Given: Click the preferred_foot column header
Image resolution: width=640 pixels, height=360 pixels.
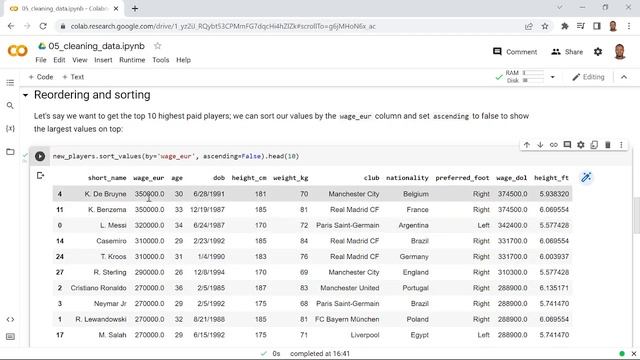Looking at the screenshot, I should click(462, 178).
